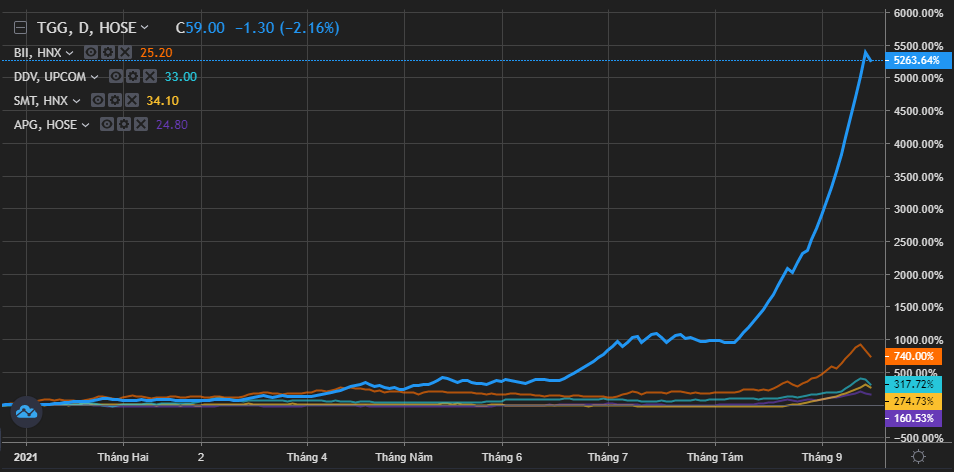Expand the BII, HNX series dropdown
This screenshot has width=954, height=472.
[x=69, y=53]
